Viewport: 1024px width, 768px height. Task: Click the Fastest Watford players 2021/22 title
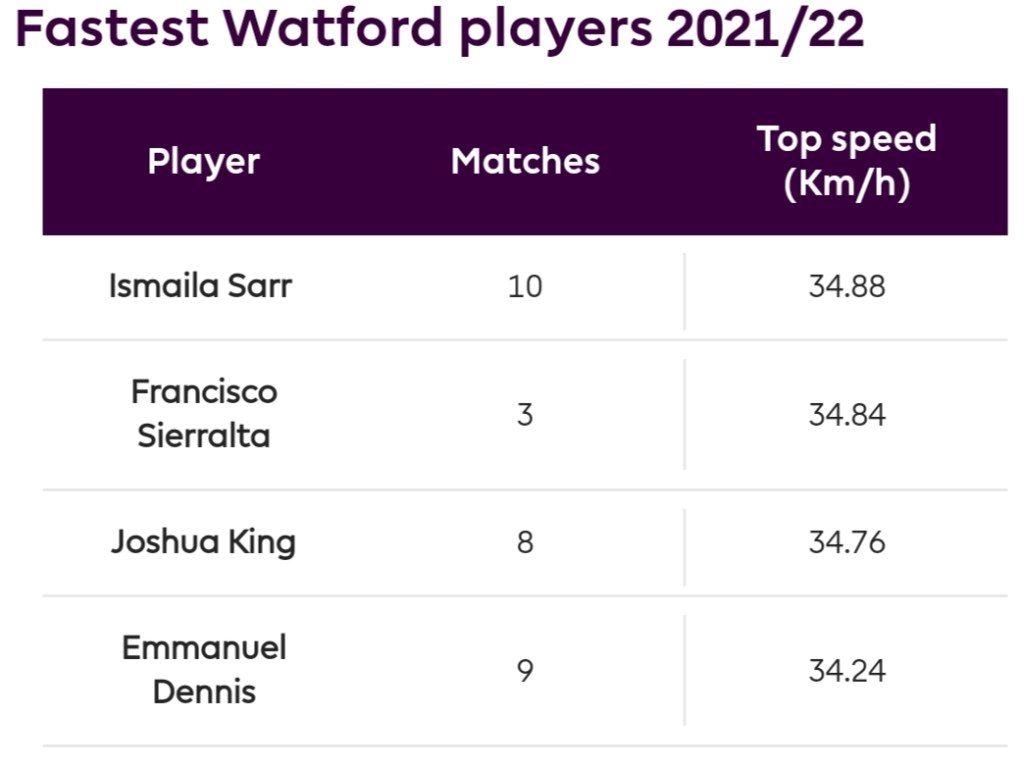(440, 30)
